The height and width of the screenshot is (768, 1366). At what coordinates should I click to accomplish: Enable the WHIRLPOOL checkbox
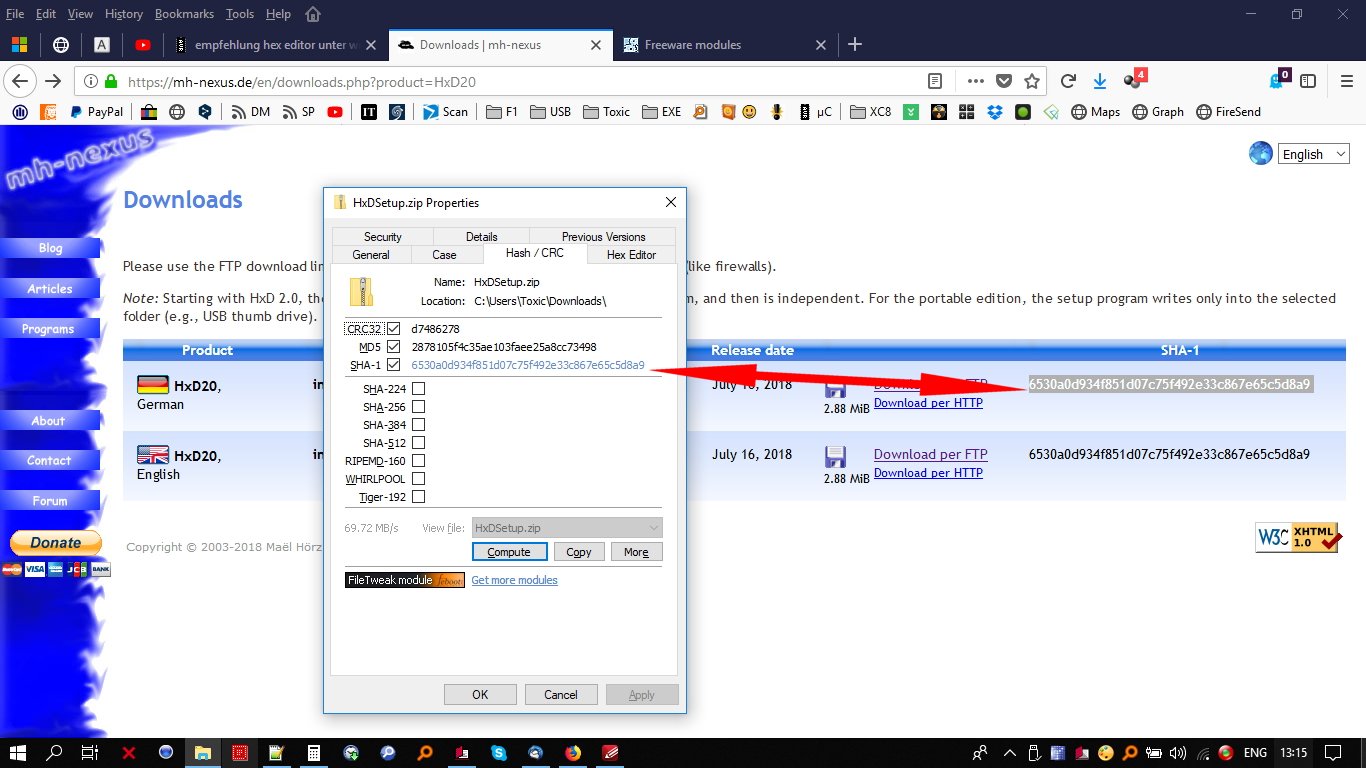tap(418, 479)
